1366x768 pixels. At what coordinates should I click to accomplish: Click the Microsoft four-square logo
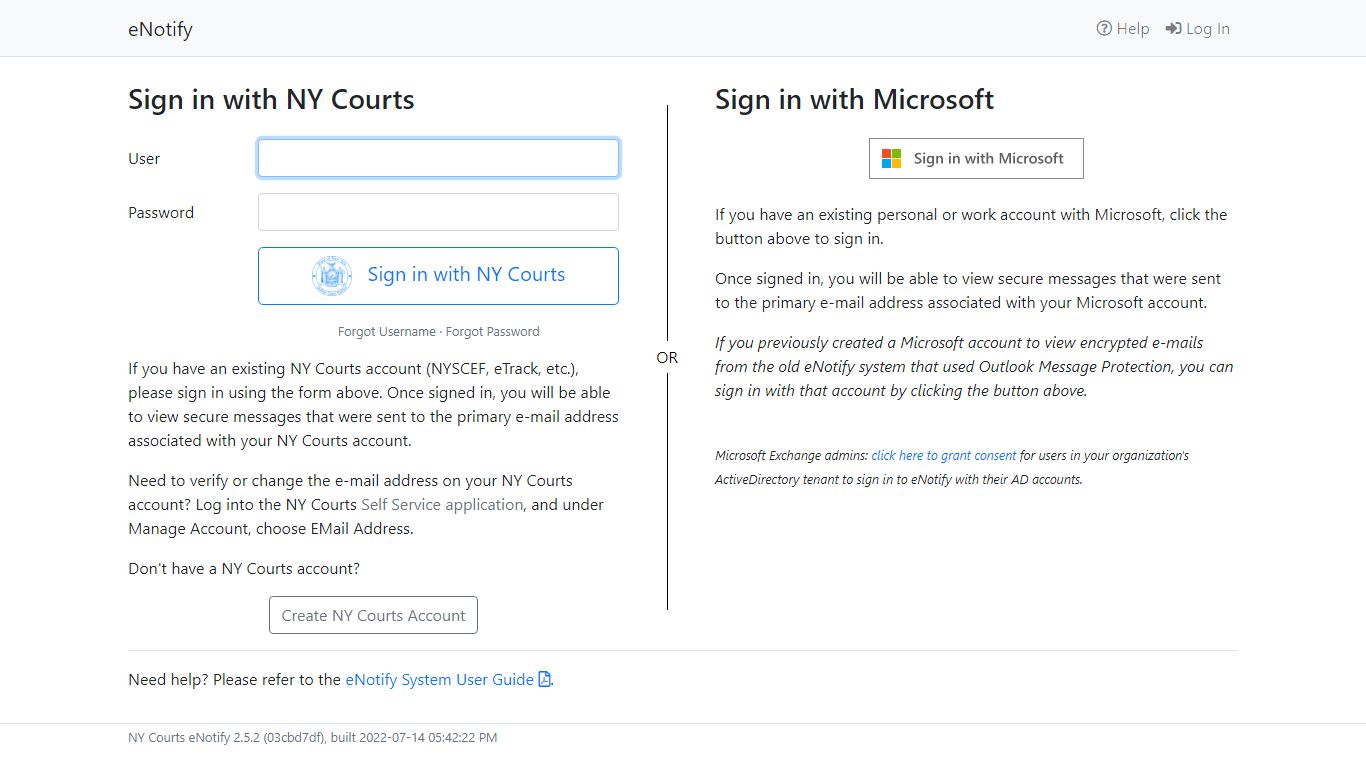pyautogui.click(x=891, y=158)
